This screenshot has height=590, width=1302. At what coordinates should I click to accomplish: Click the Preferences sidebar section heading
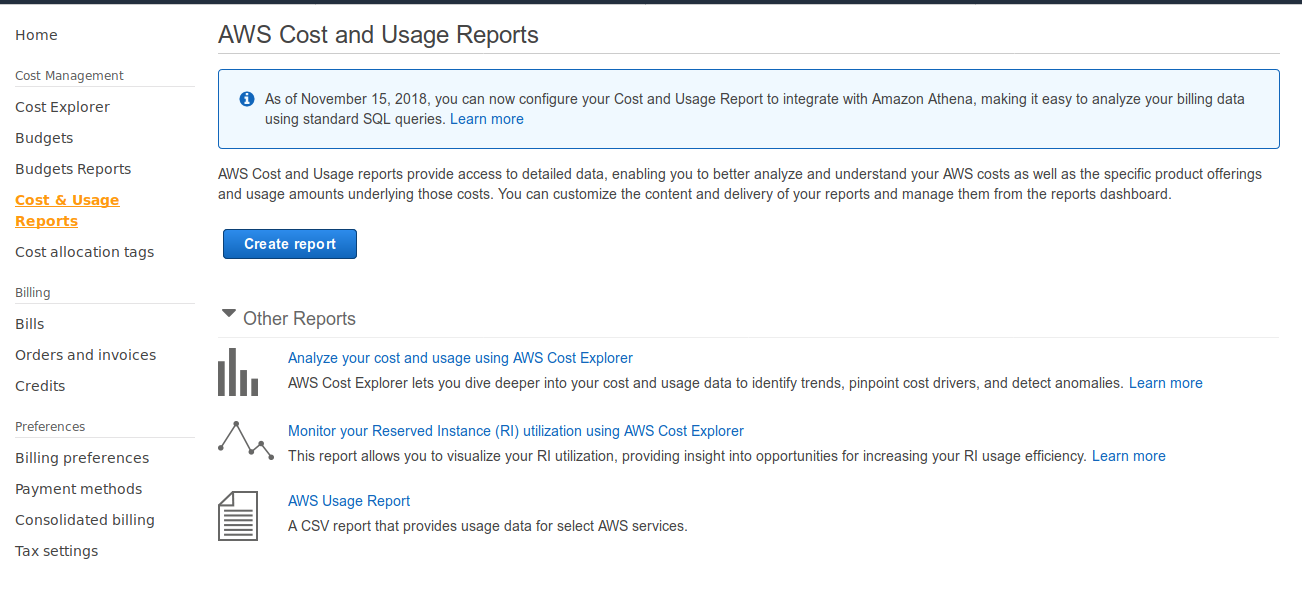tap(50, 427)
